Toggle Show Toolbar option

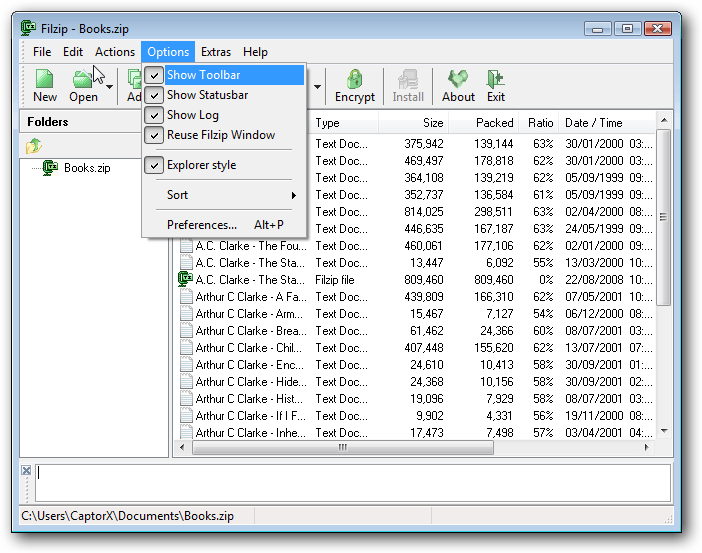(224, 75)
